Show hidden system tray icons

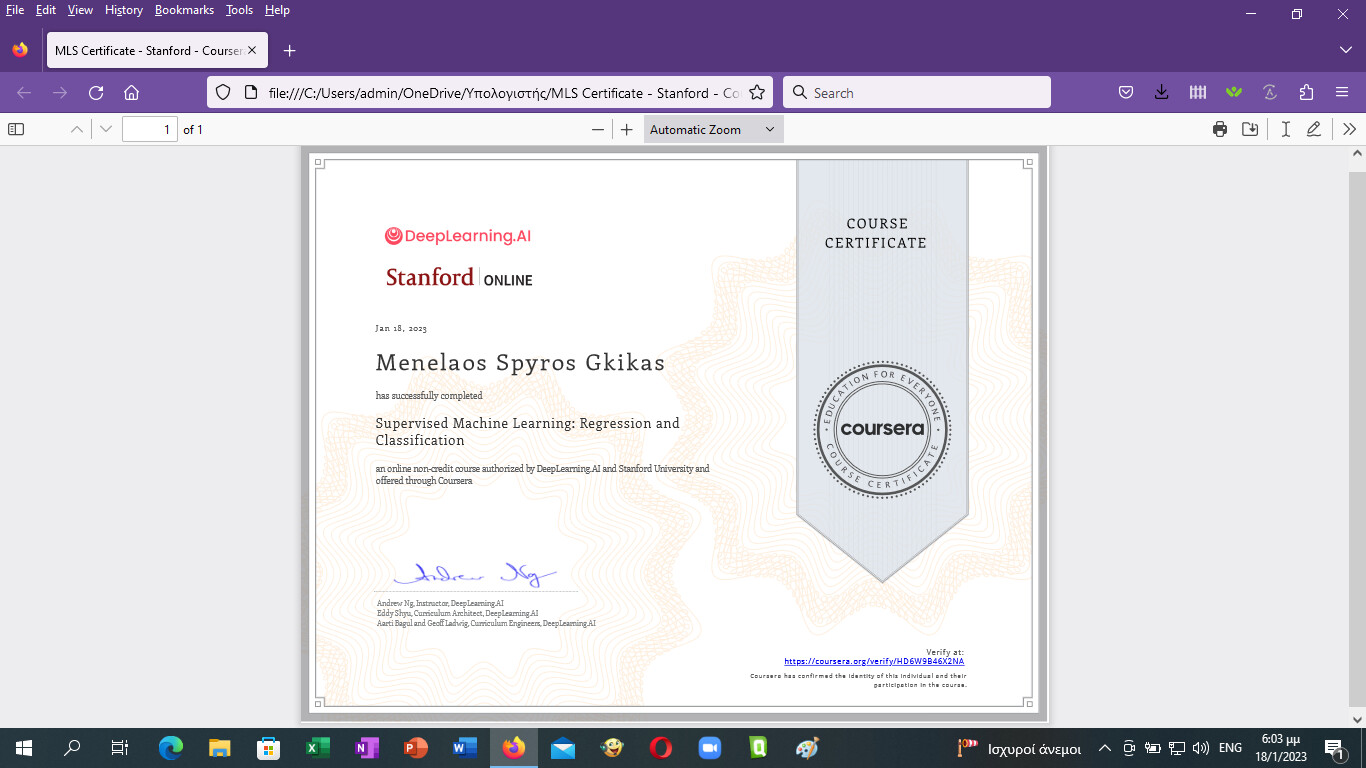point(1105,748)
